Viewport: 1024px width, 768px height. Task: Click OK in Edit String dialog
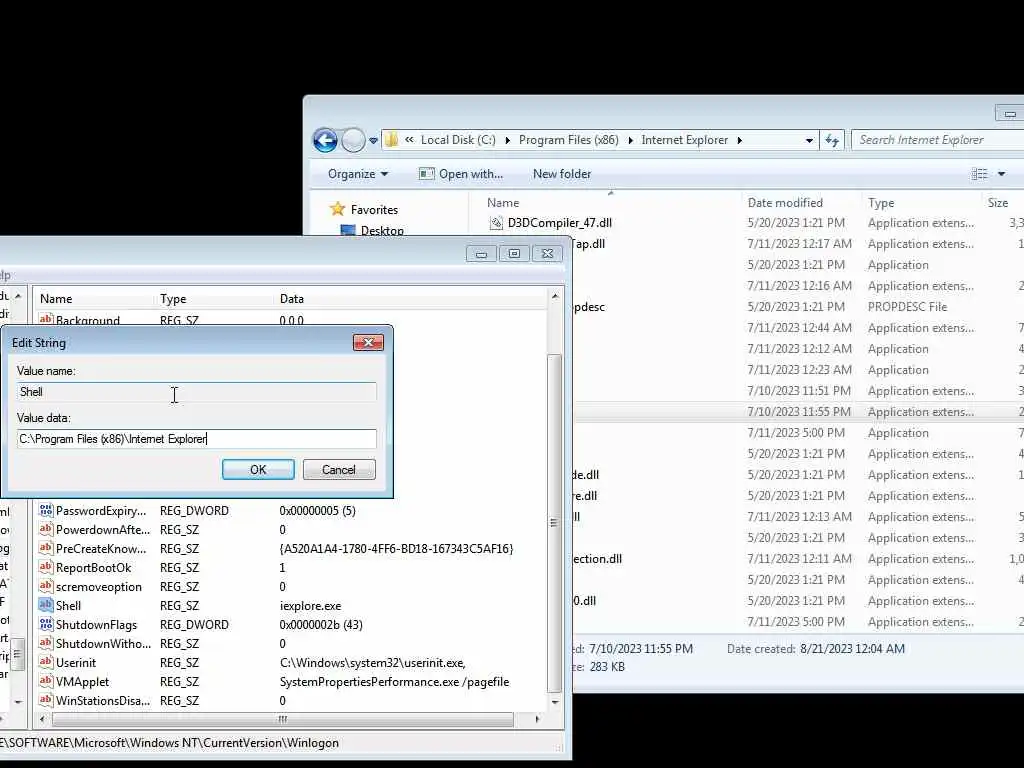tap(258, 470)
